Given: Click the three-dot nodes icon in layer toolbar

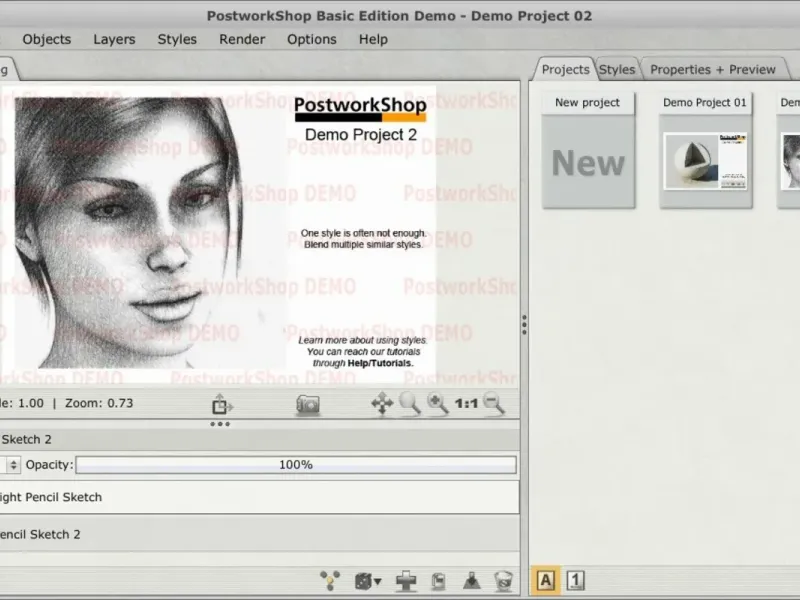Looking at the screenshot, I should click(330, 581).
